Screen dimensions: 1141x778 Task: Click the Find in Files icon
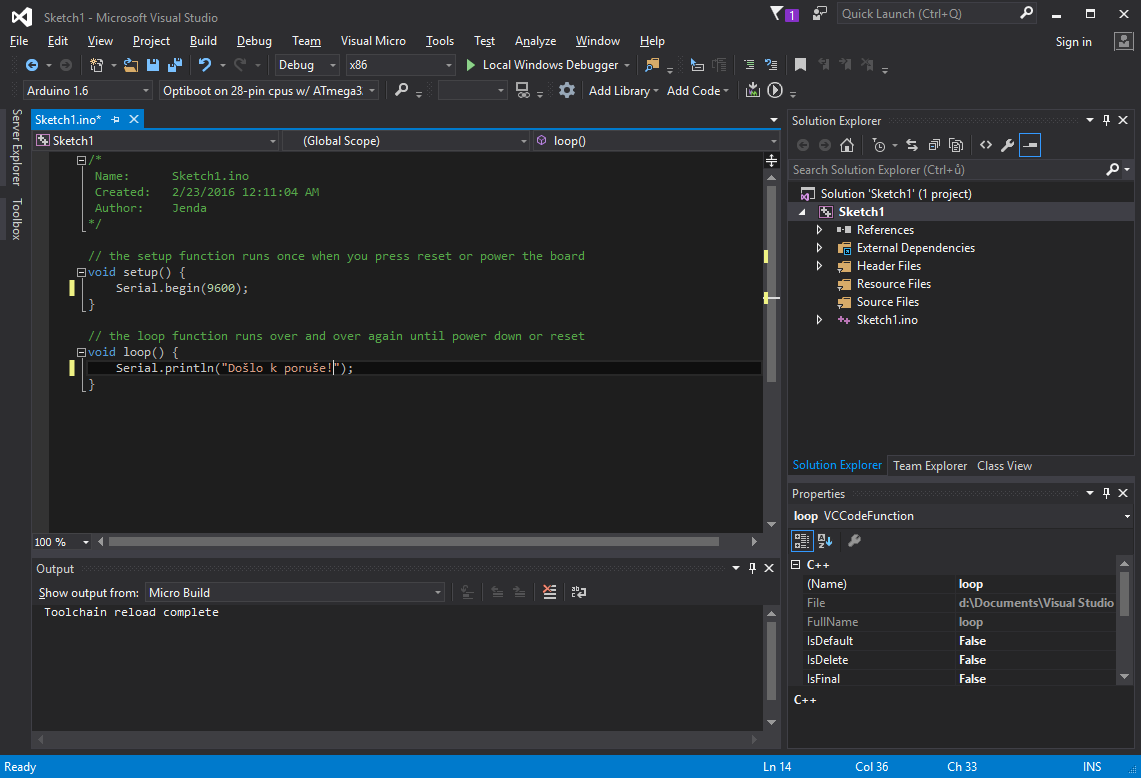652,65
